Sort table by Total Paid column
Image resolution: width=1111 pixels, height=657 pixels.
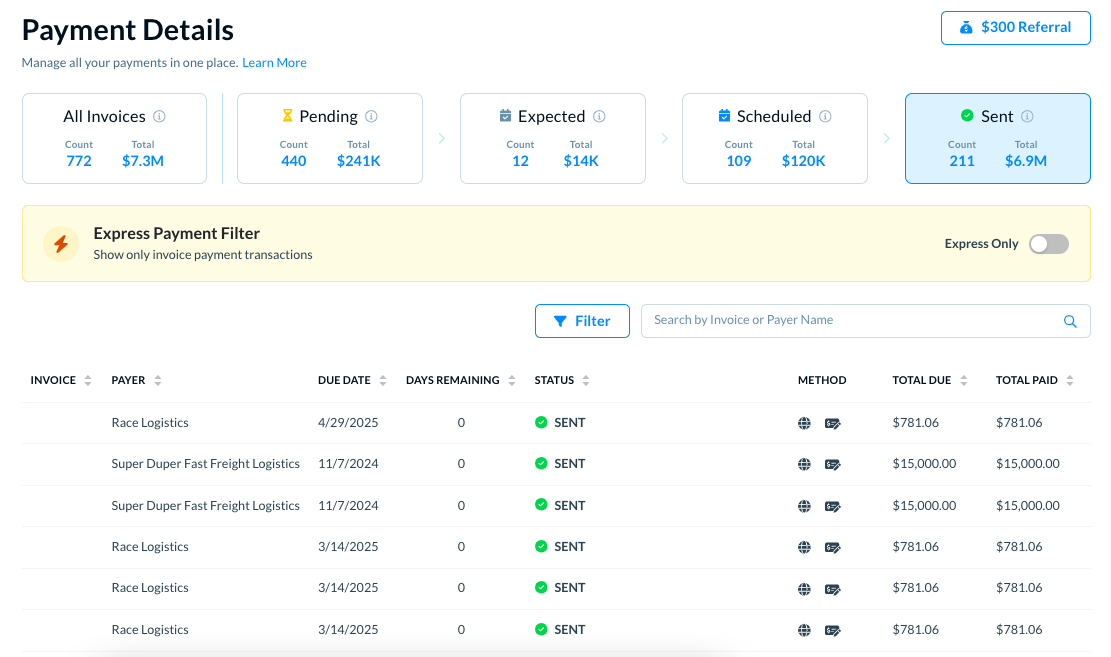pyautogui.click(x=1070, y=381)
